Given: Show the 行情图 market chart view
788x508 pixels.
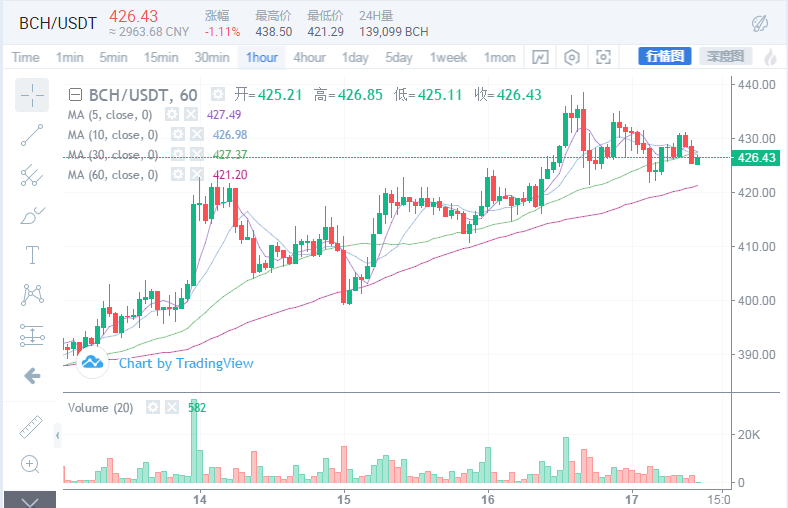Looking at the screenshot, I should [x=665, y=56].
